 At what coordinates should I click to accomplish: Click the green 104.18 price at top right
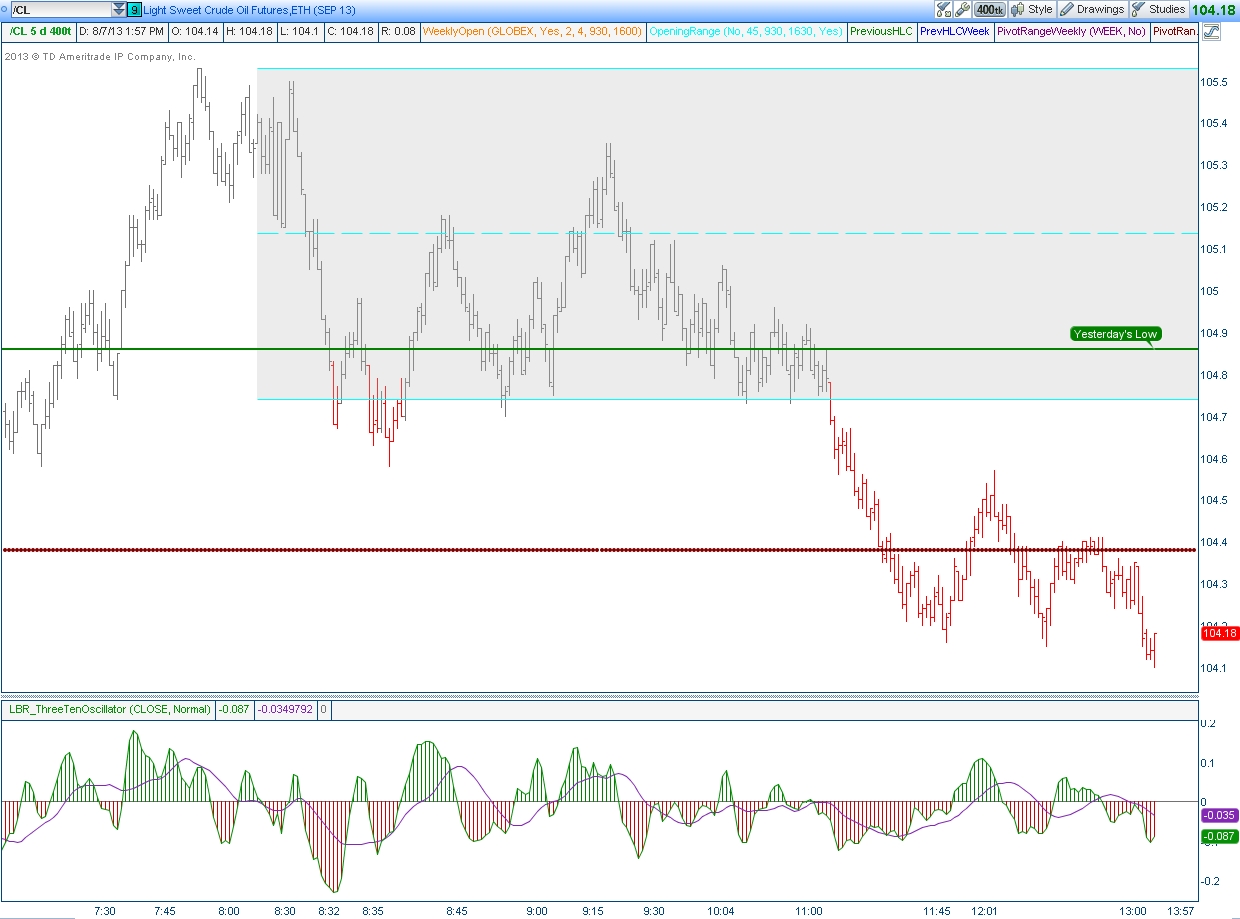(x=1215, y=10)
